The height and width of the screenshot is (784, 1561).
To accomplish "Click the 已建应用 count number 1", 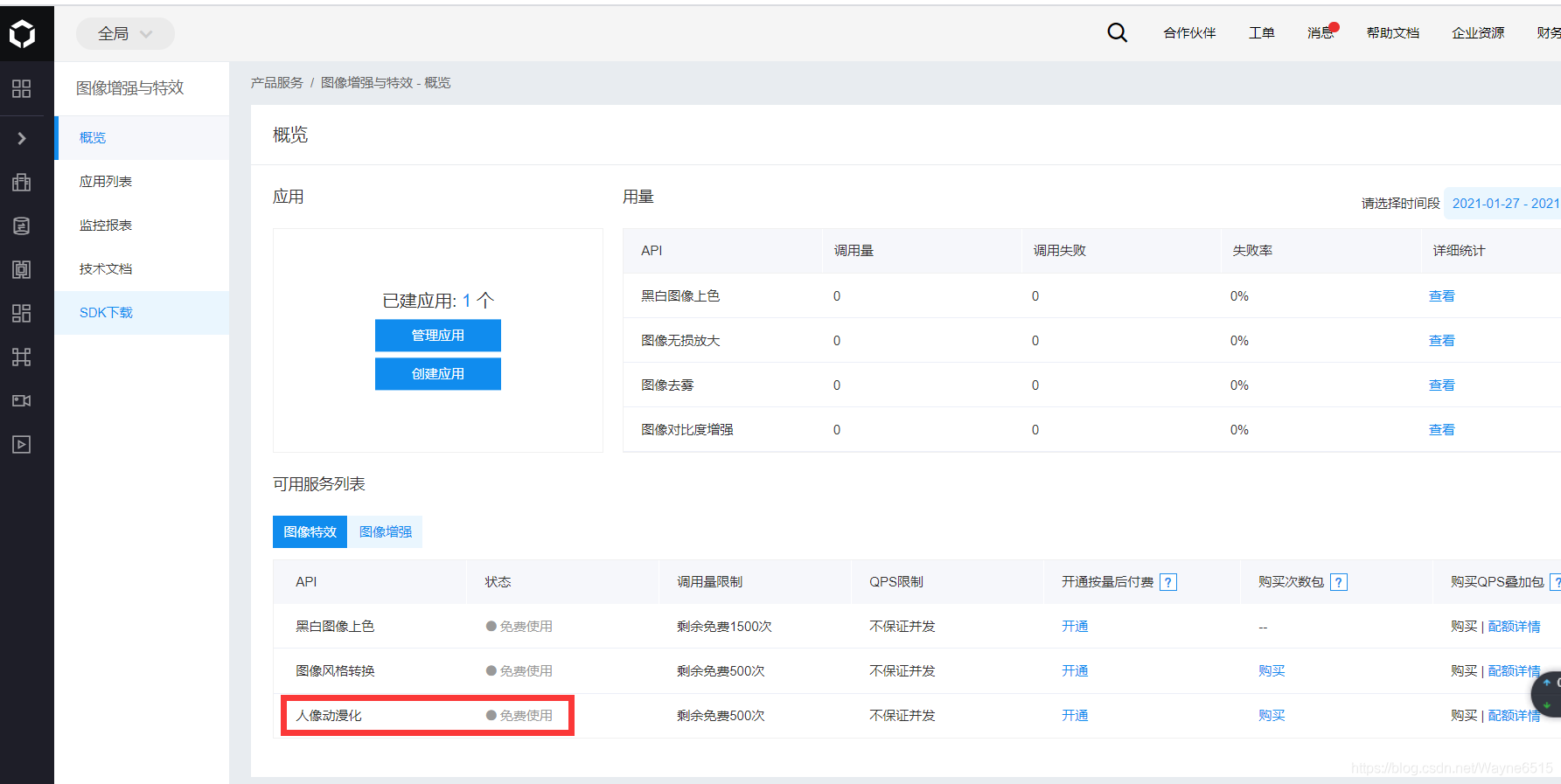I will pyautogui.click(x=467, y=301).
